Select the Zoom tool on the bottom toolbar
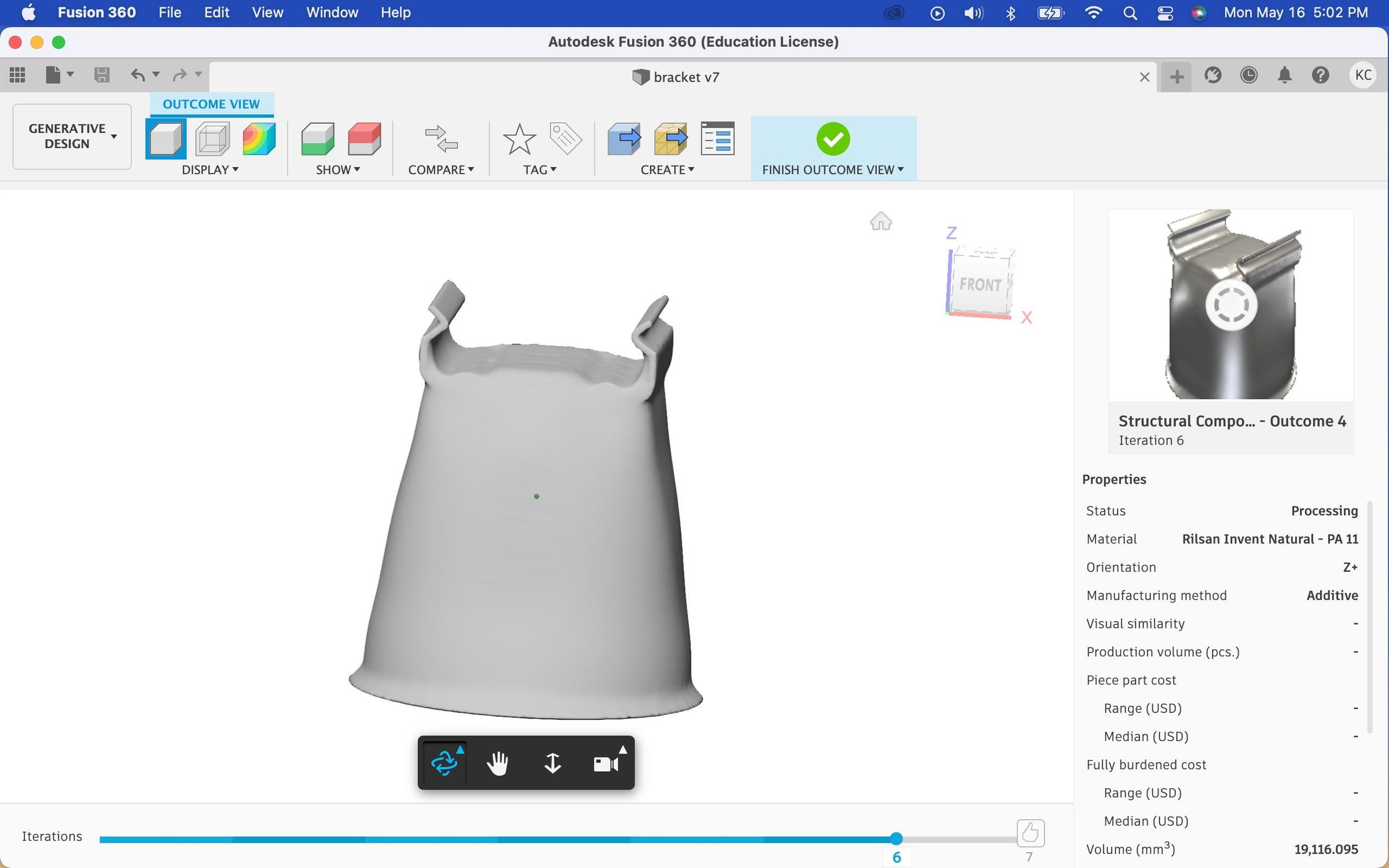 (x=553, y=763)
